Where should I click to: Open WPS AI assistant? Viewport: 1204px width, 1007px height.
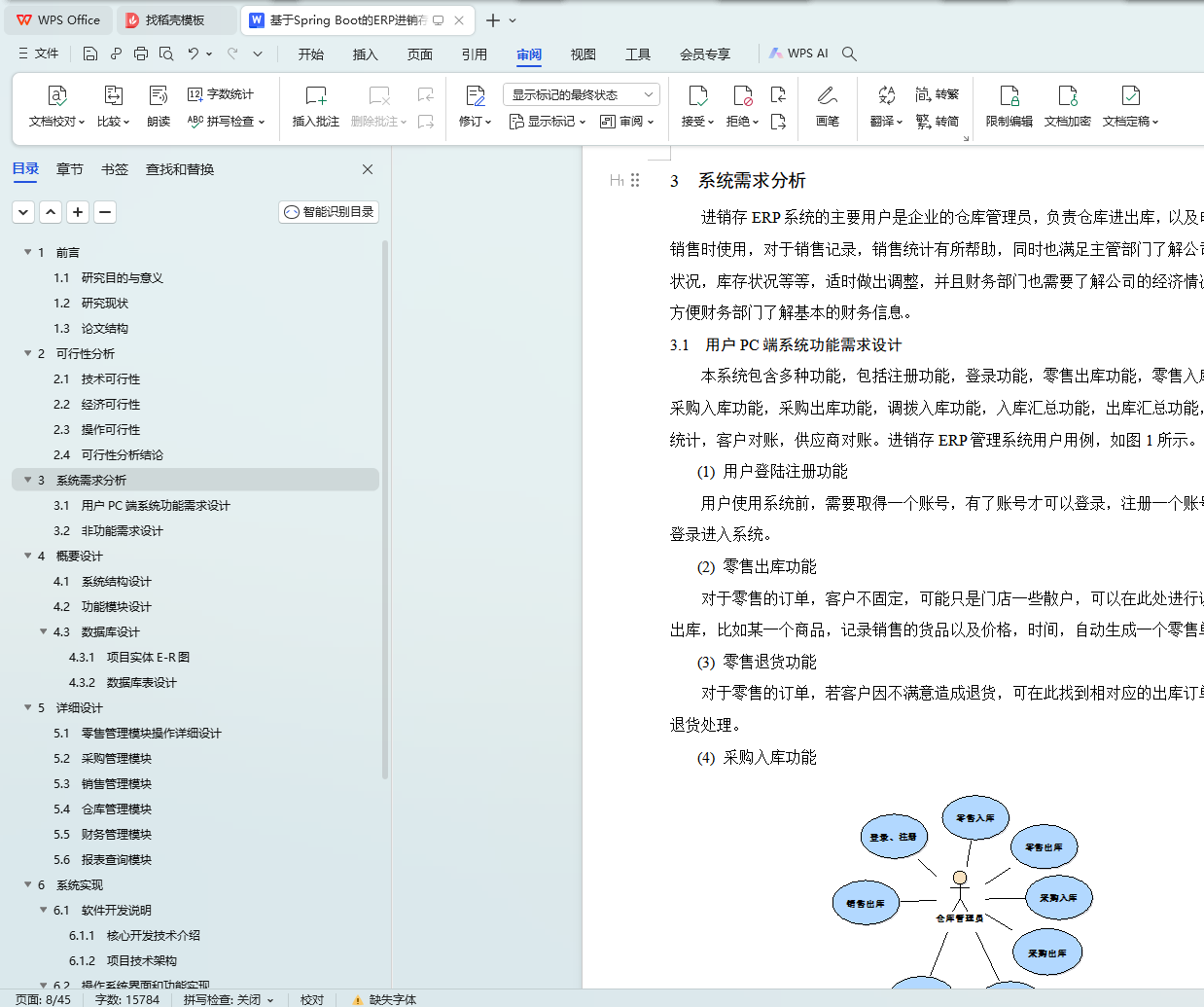point(798,54)
